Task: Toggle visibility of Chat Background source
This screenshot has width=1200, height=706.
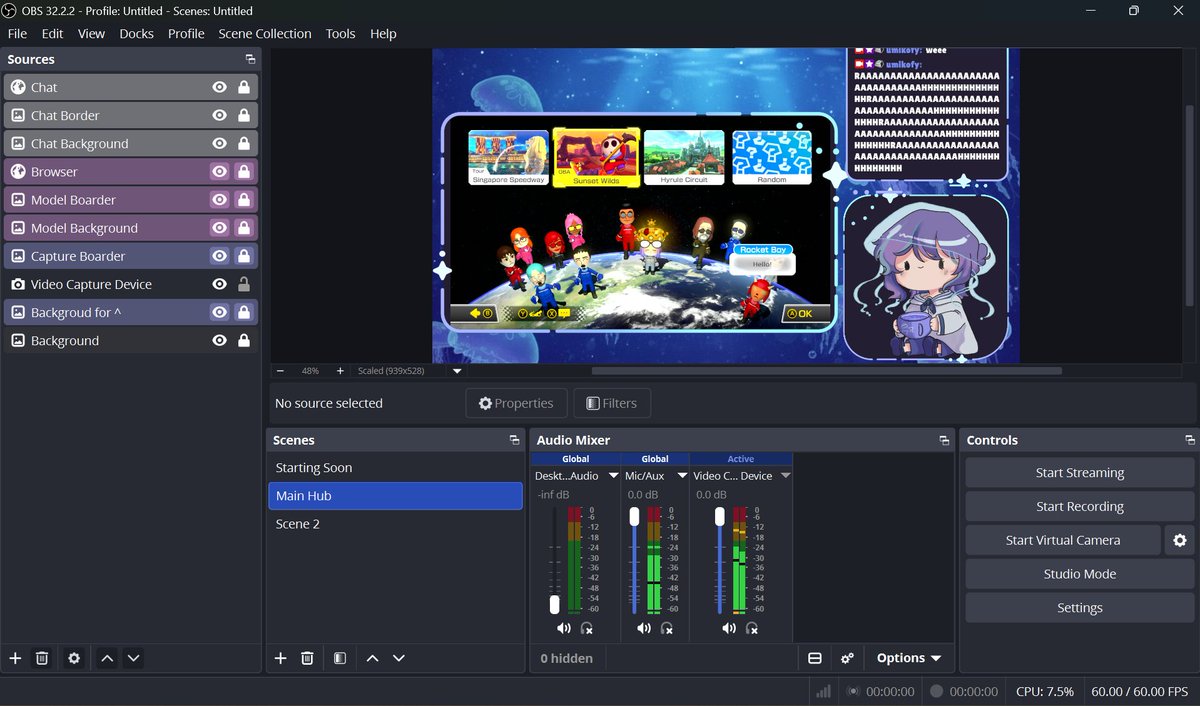Action: point(219,143)
